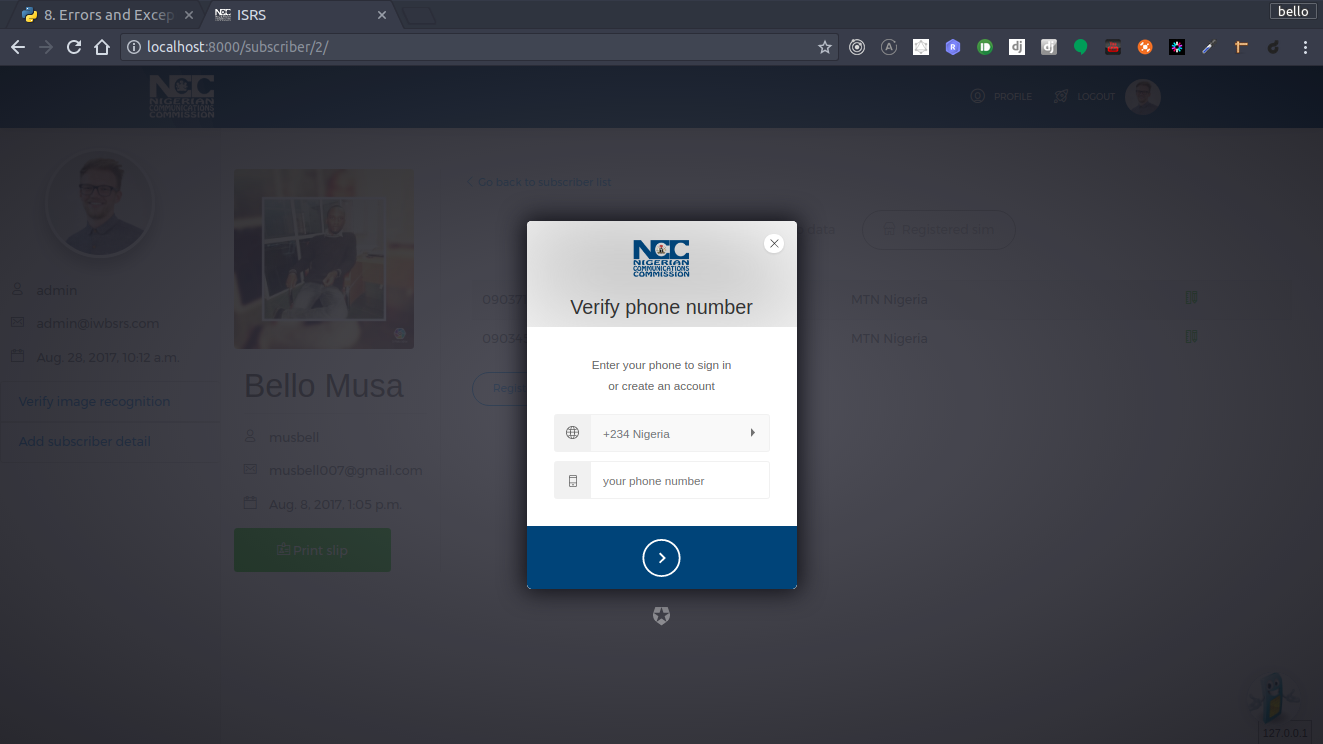Open the Chrome three-dot menu
The width and height of the screenshot is (1323, 744).
coord(1306,47)
